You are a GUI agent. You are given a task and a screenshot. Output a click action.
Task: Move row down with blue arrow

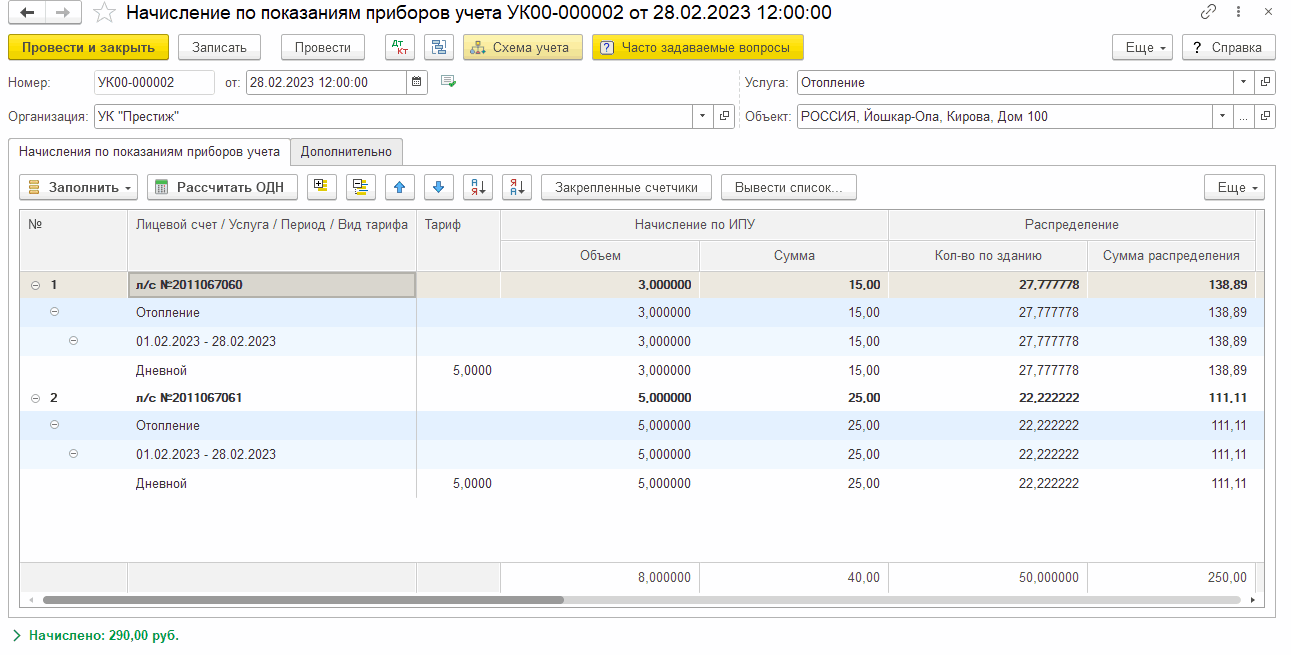(439, 187)
